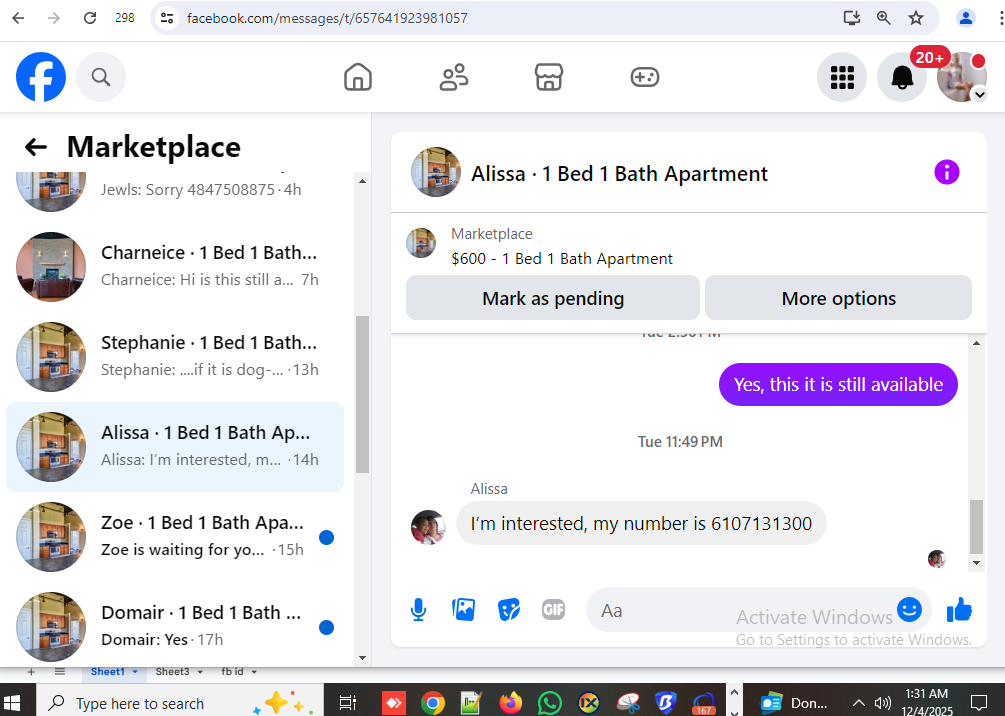Click the 'Yes, this it is still available' message
This screenshot has width=1005, height=716.
838,385
